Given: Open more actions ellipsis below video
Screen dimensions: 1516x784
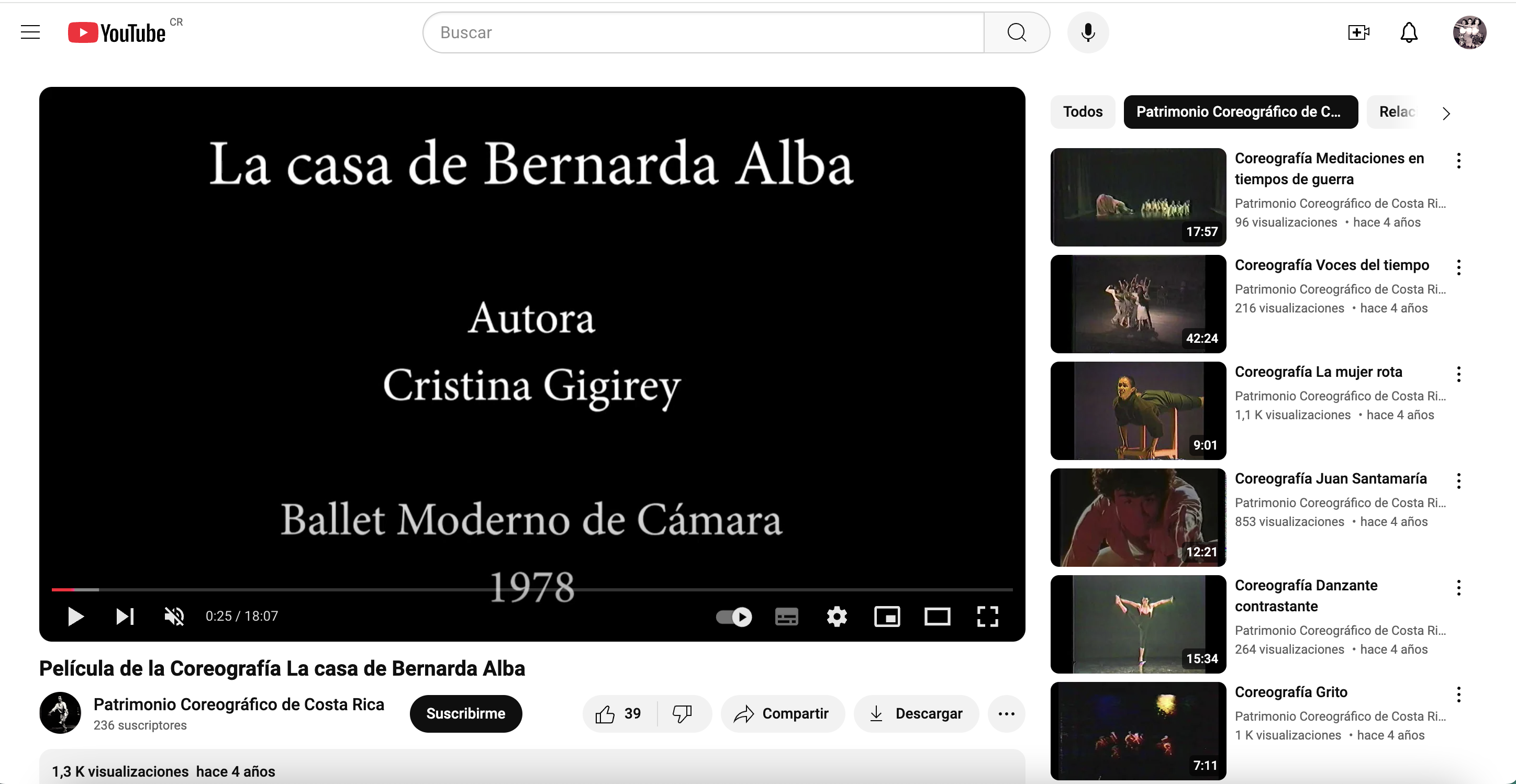Looking at the screenshot, I should [x=1006, y=713].
